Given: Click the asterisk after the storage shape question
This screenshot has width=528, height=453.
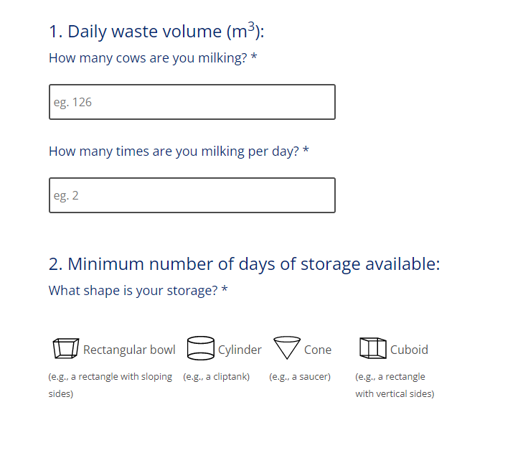Looking at the screenshot, I should tap(225, 289).
